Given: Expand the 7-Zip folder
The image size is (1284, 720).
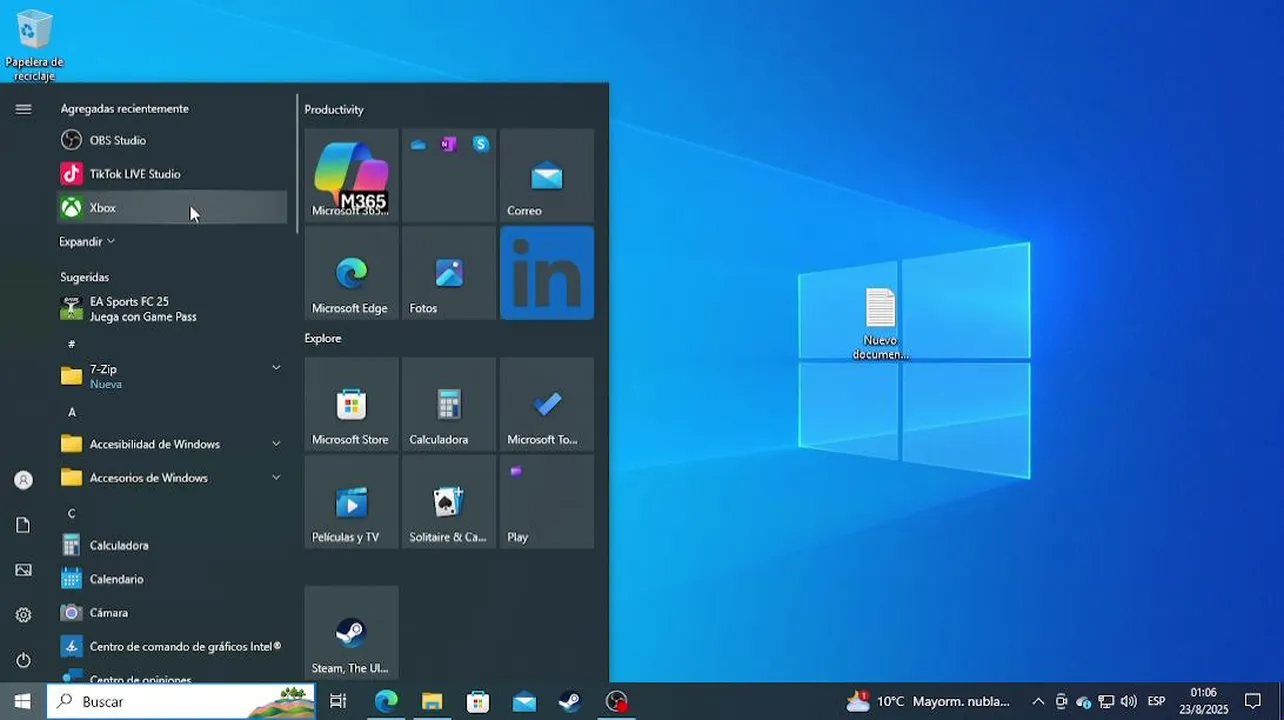Looking at the screenshot, I should click(x=172, y=376).
